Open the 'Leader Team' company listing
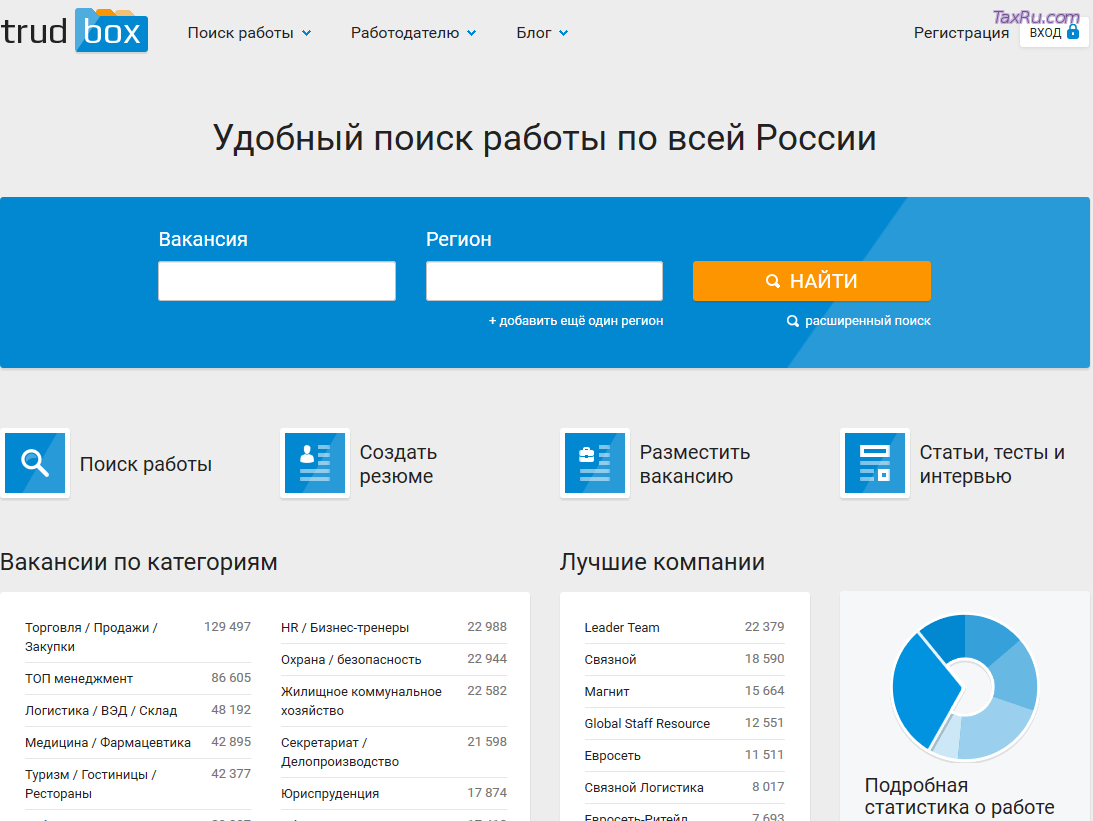The height and width of the screenshot is (821, 1093). (x=622, y=628)
